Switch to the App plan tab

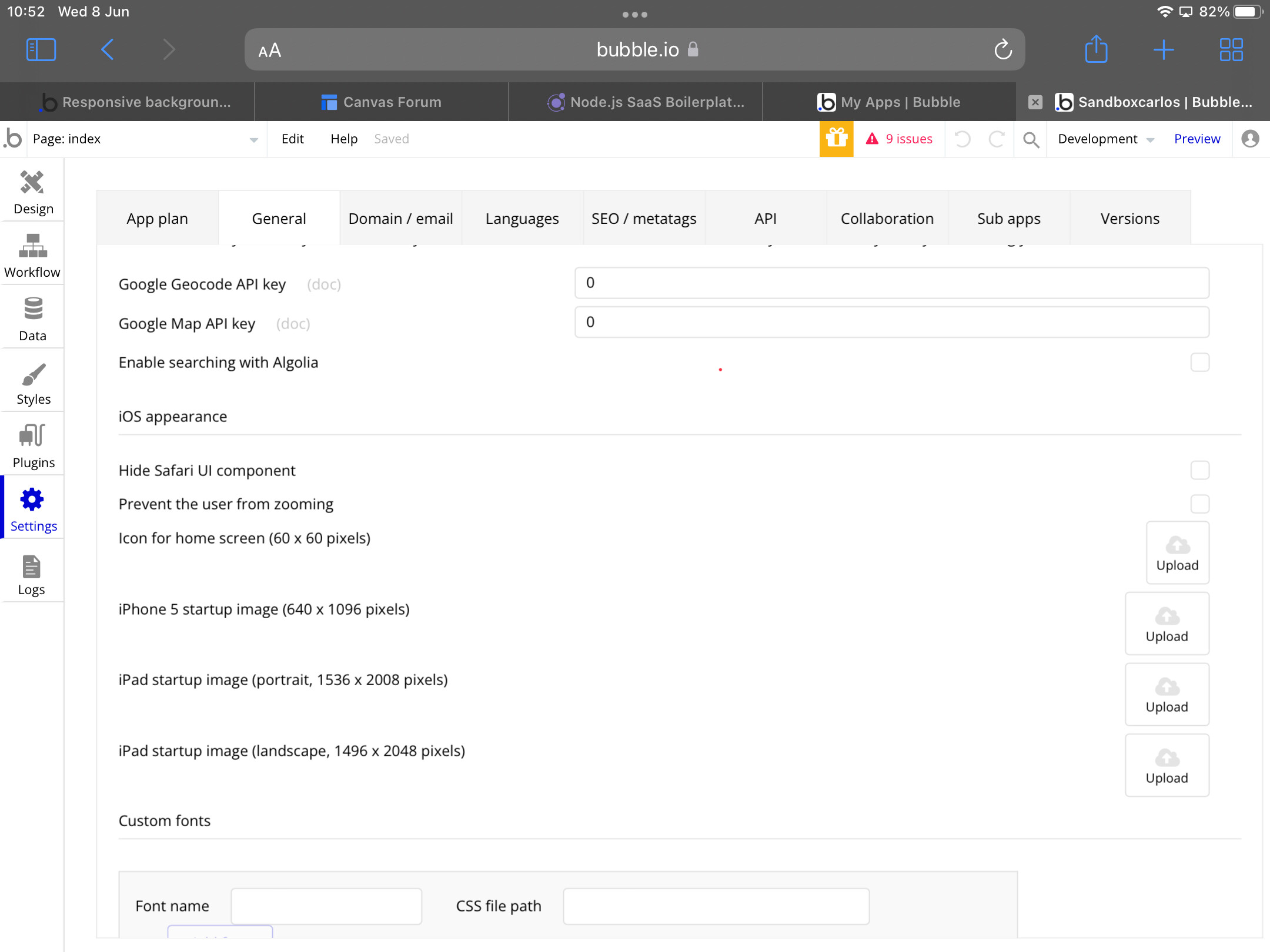[158, 218]
